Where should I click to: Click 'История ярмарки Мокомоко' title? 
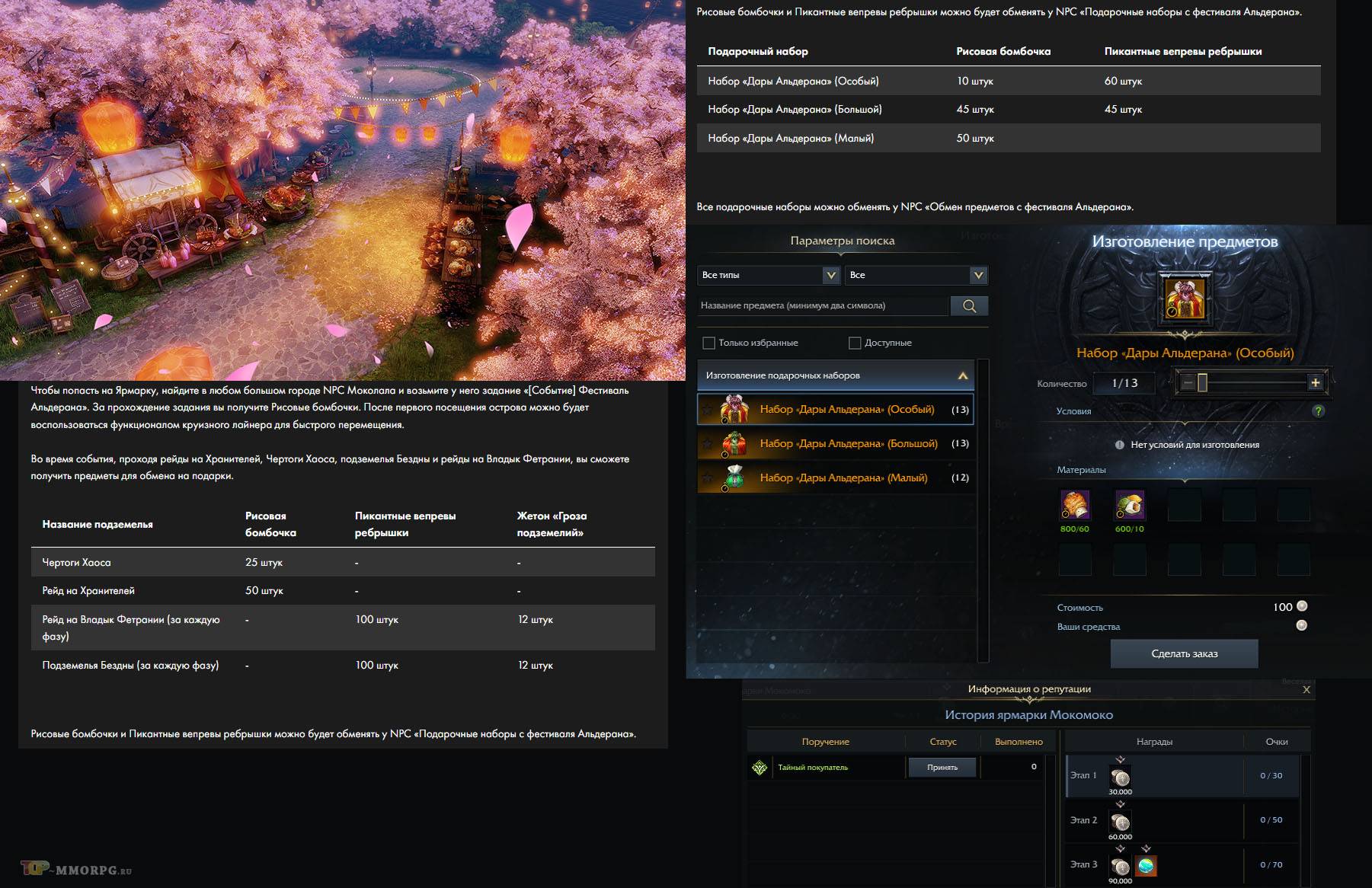(1028, 715)
